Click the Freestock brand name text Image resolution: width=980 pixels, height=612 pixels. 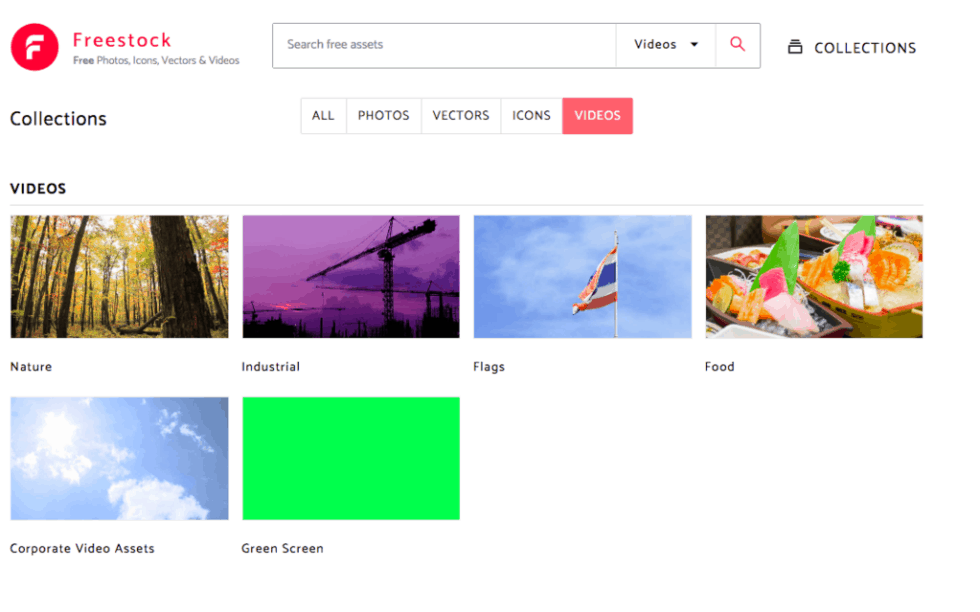(x=122, y=40)
